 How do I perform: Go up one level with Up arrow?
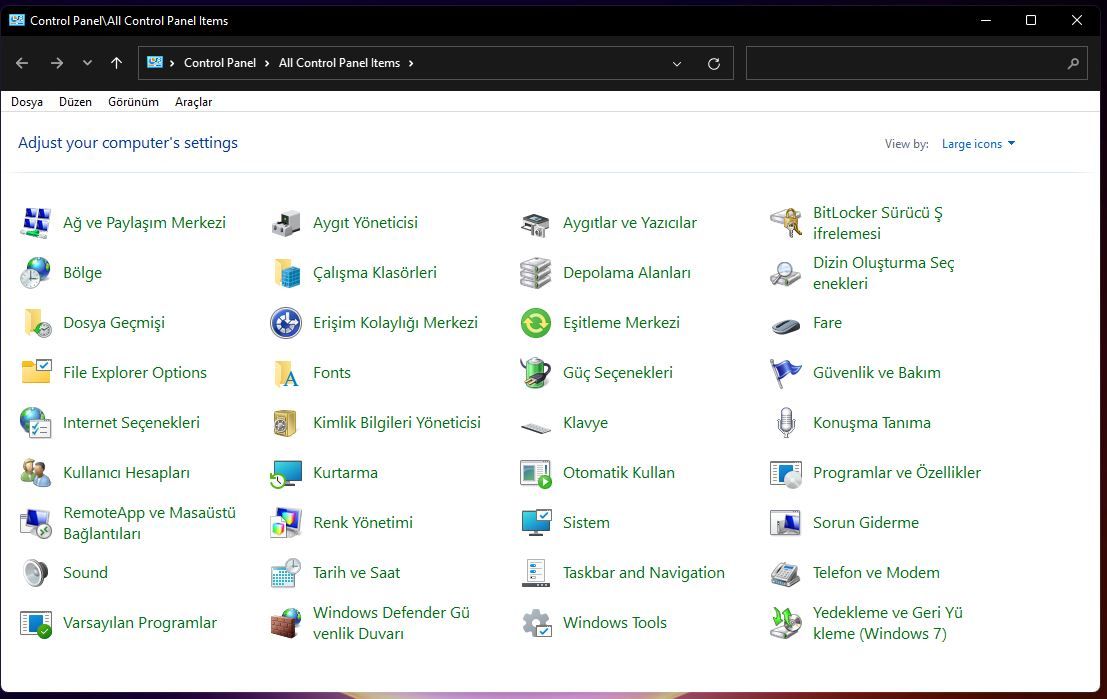(x=116, y=63)
